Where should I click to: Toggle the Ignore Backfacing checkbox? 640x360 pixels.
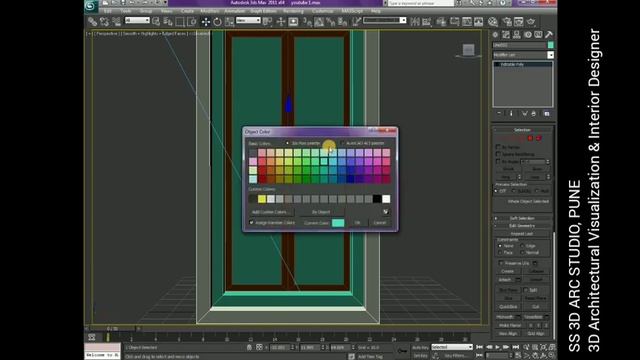(498, 154)
